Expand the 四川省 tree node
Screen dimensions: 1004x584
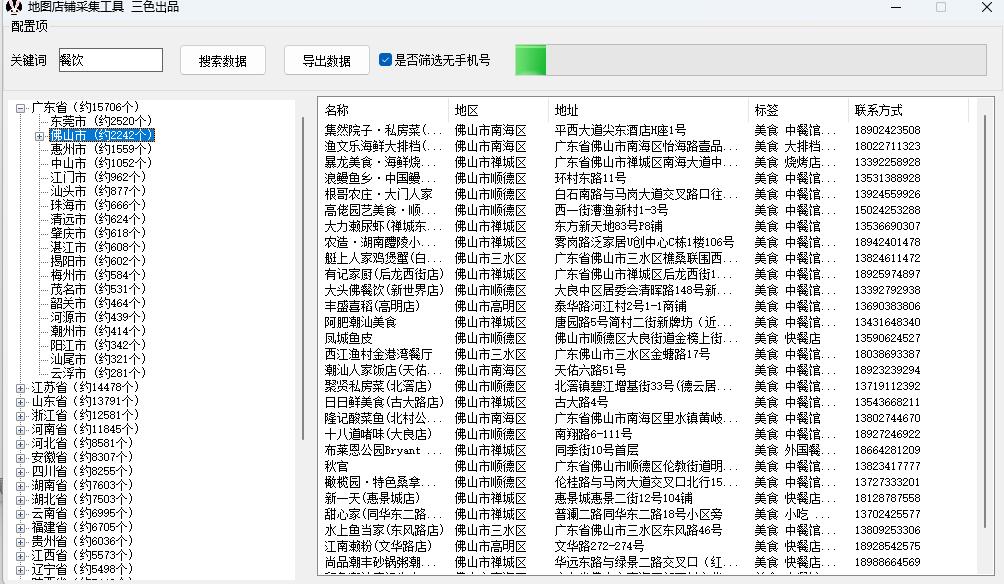point(19,469)
